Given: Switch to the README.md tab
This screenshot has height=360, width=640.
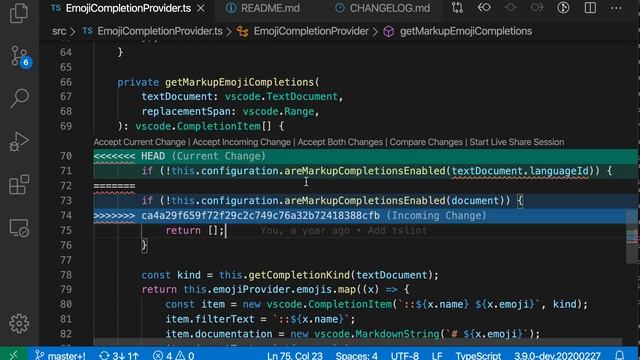Looking at the screenshot, I should click(263, 8).
